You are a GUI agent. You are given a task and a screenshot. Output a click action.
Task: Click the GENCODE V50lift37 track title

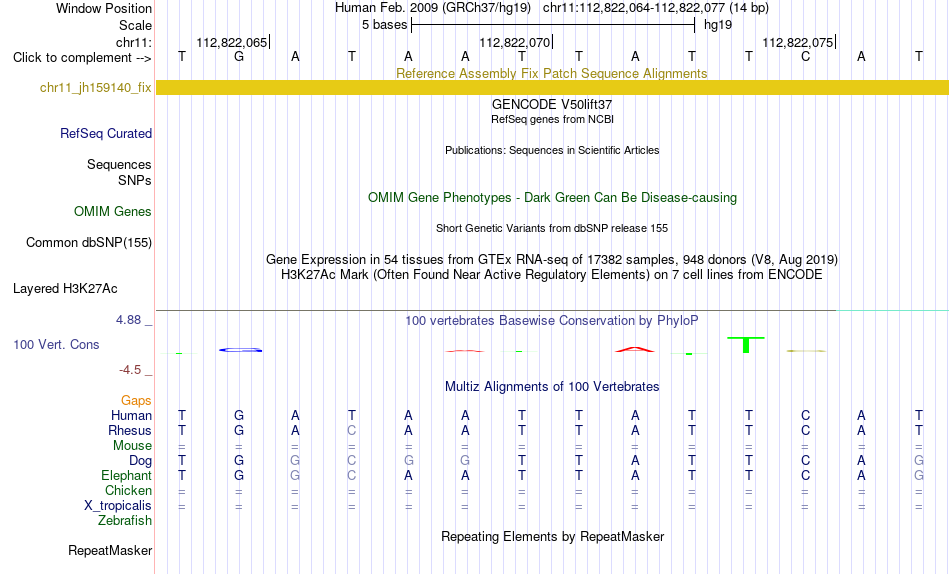552,104
